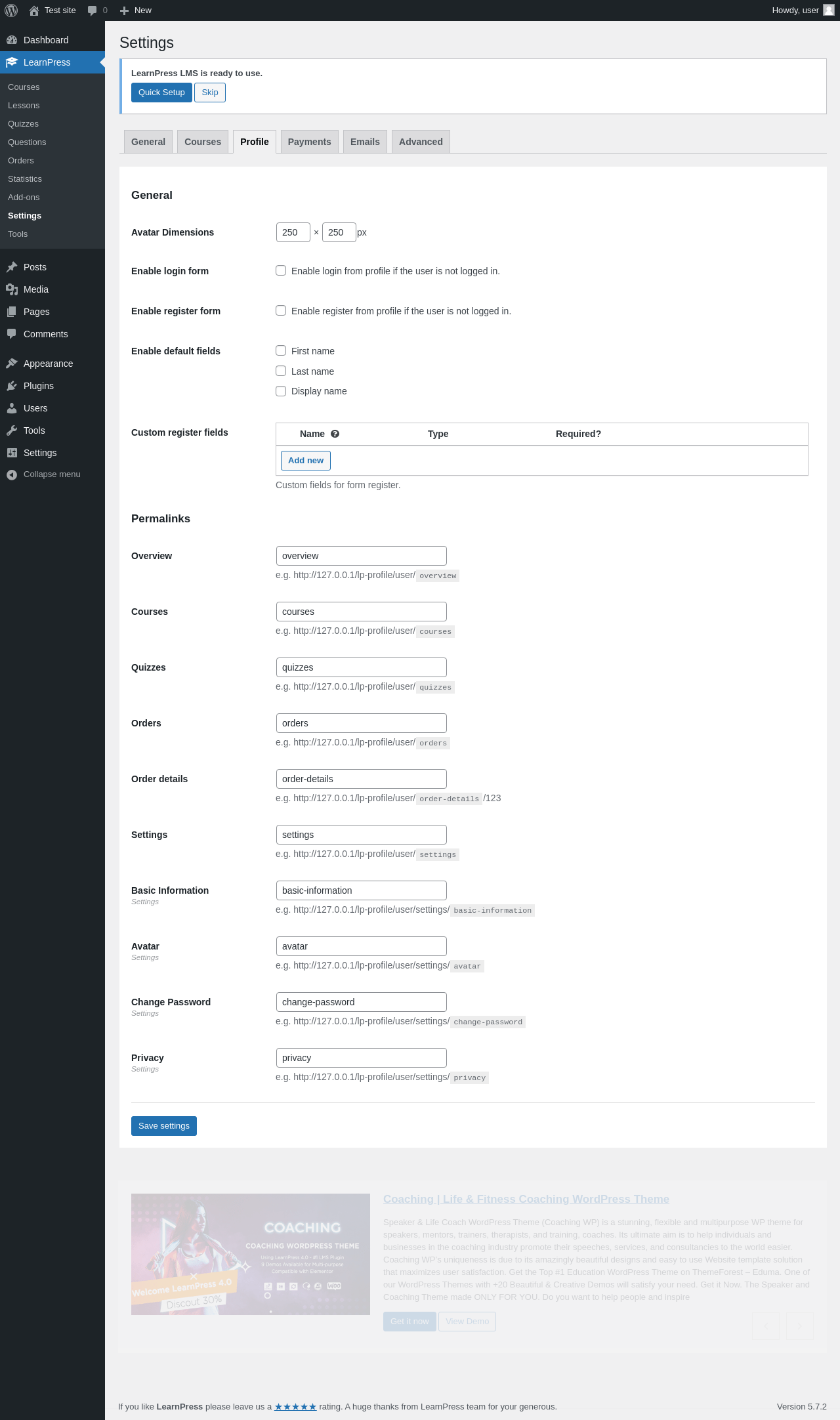Screen dimensions: 840x1420
Task: Click the Basic Information permalink input
Action: tap(362, 890)
